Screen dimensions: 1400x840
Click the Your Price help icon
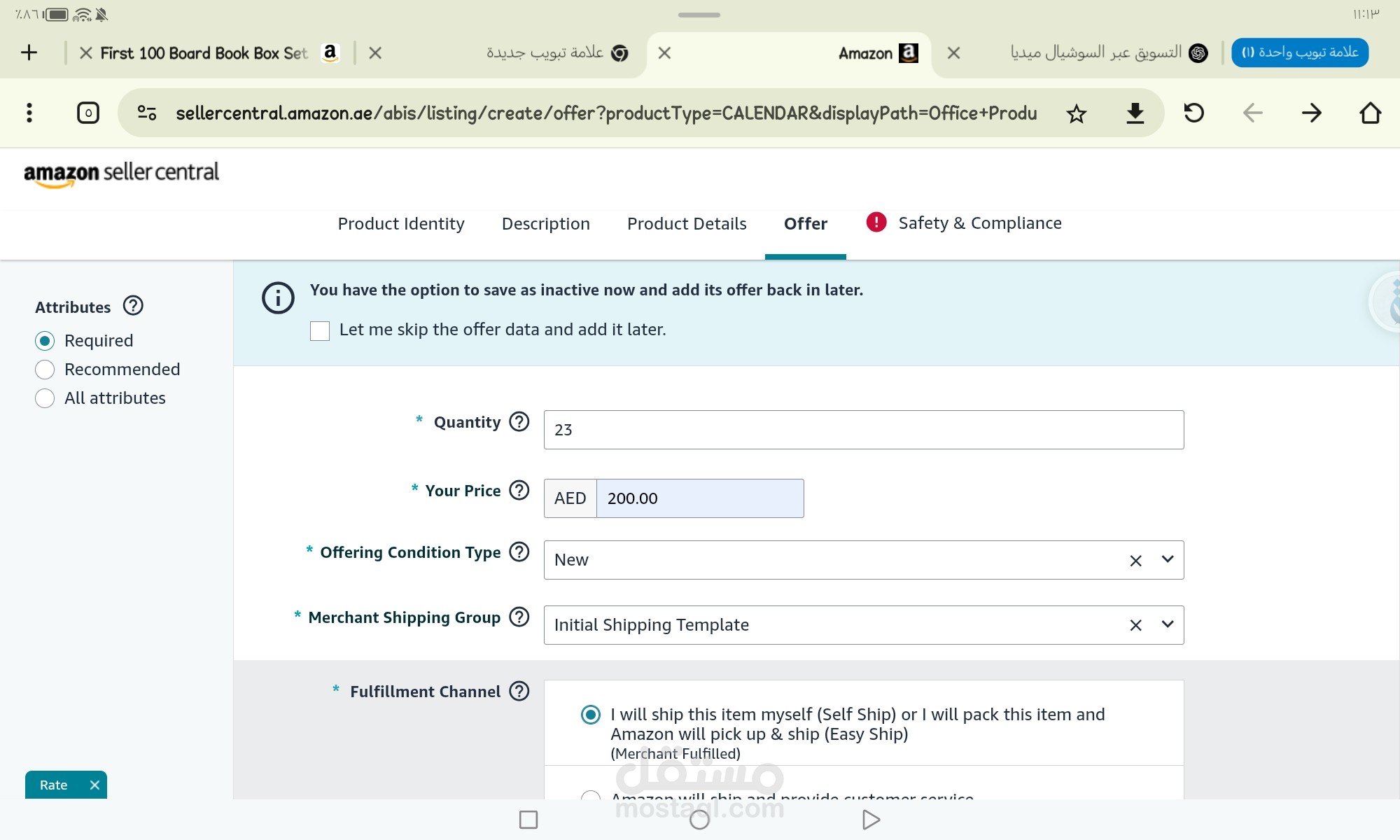pos(519,490)
